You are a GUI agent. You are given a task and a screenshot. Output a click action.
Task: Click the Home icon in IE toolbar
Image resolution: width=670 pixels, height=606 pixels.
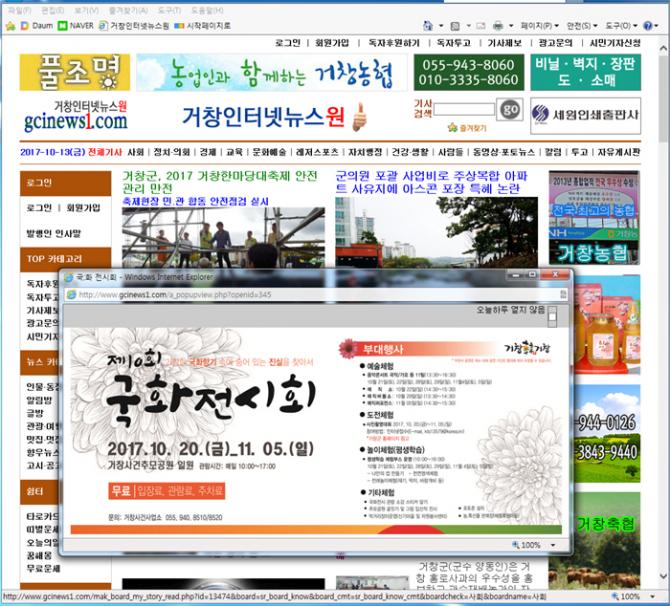point(427,25)
